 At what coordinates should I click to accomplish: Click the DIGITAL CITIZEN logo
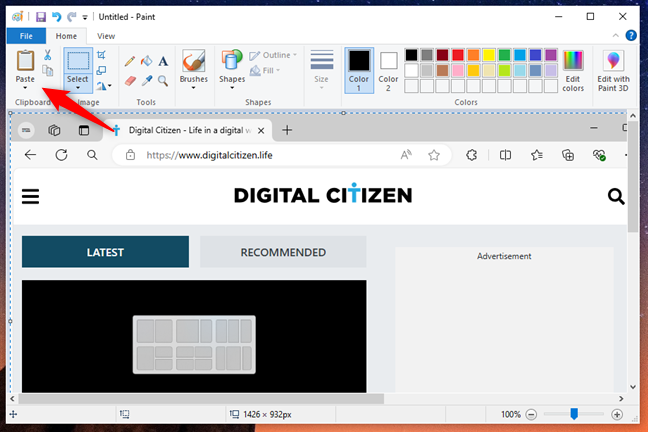pos(323,194)
